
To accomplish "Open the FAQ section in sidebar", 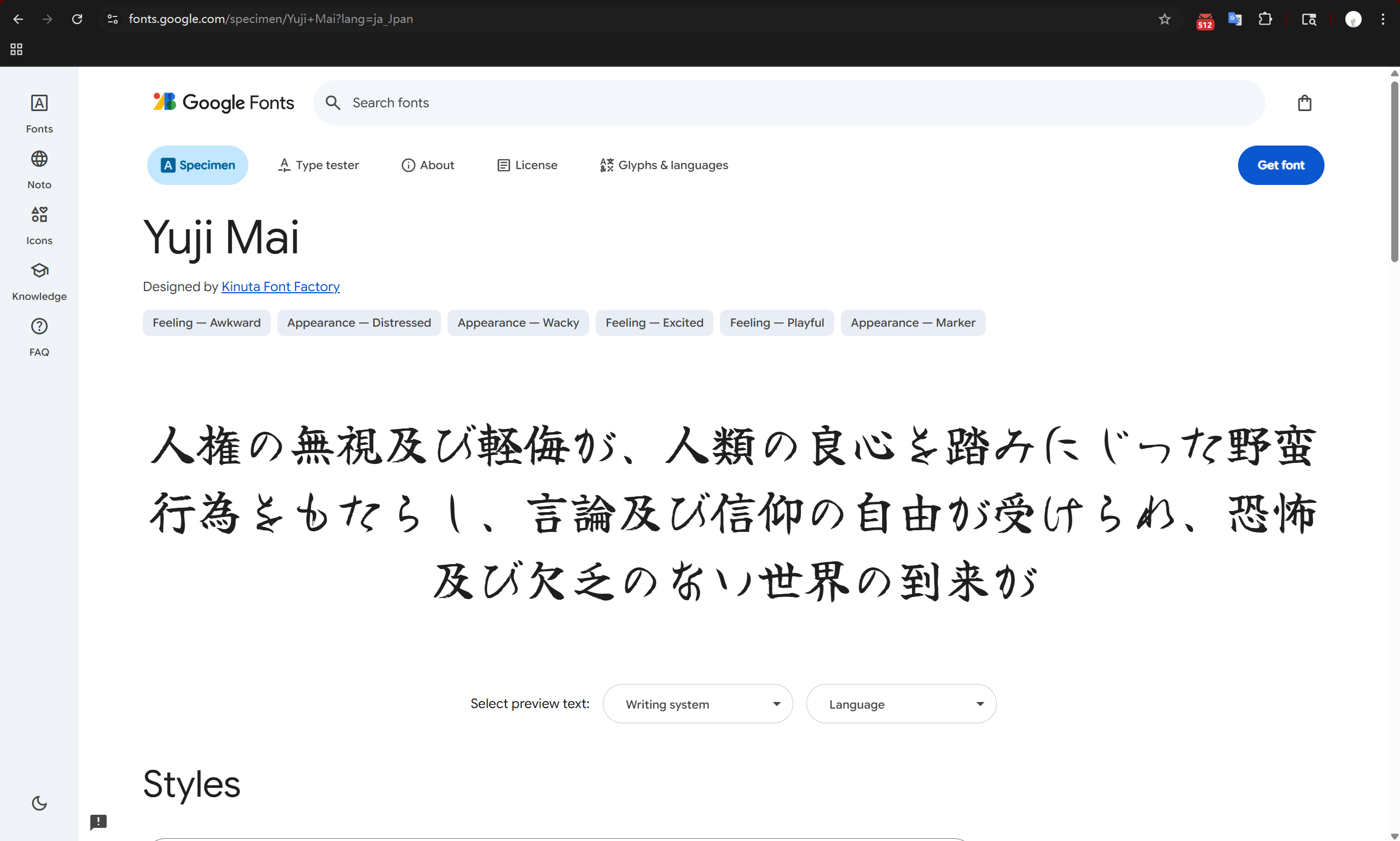I will (x=38, y=334).
